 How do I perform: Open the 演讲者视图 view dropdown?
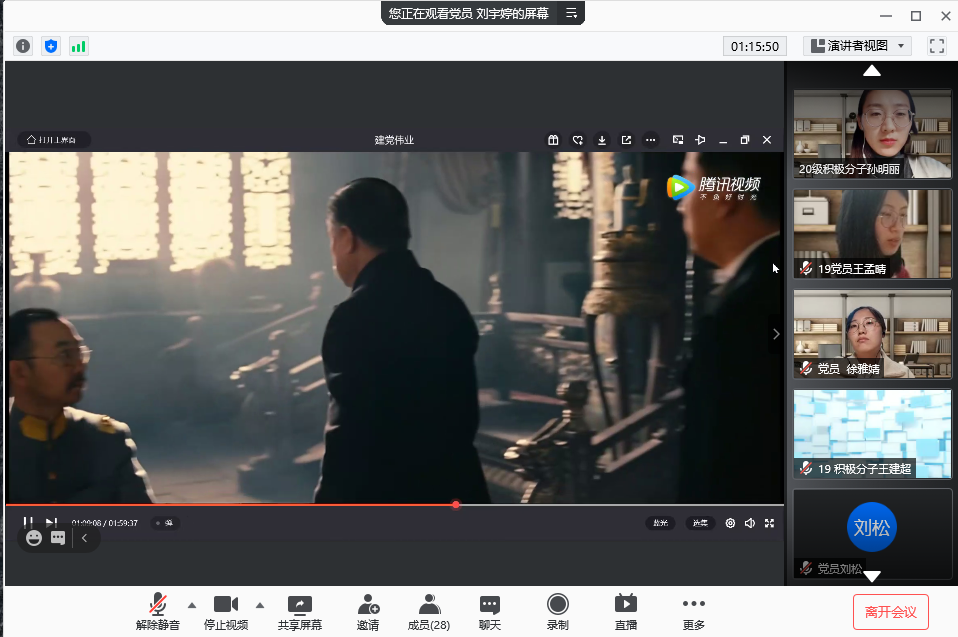(x=857, y=46)
